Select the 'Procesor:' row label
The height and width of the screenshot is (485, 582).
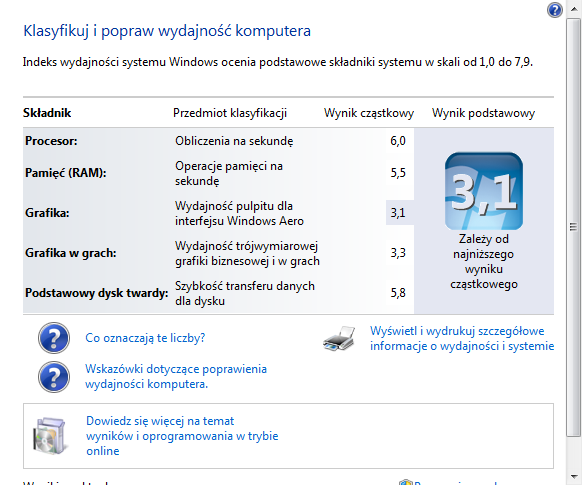(51, 141)
